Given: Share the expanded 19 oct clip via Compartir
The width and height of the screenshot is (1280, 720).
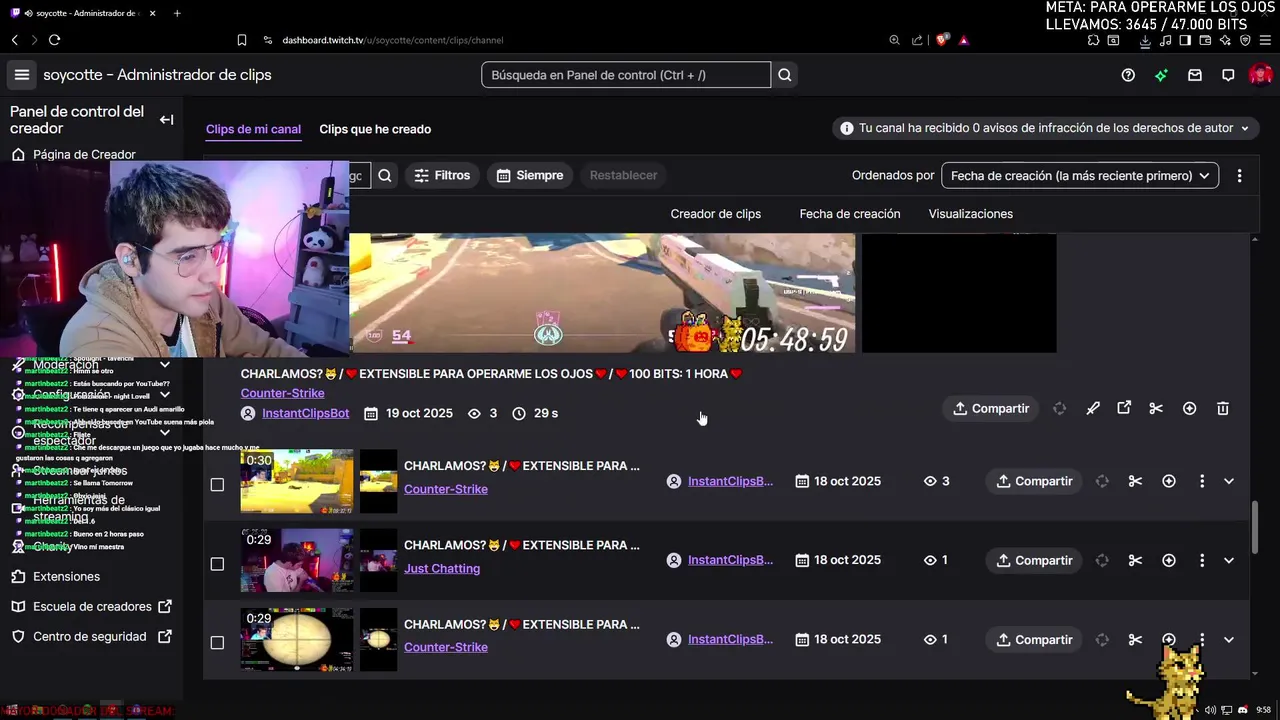Looking at the screenshot, I should (991, 408).
